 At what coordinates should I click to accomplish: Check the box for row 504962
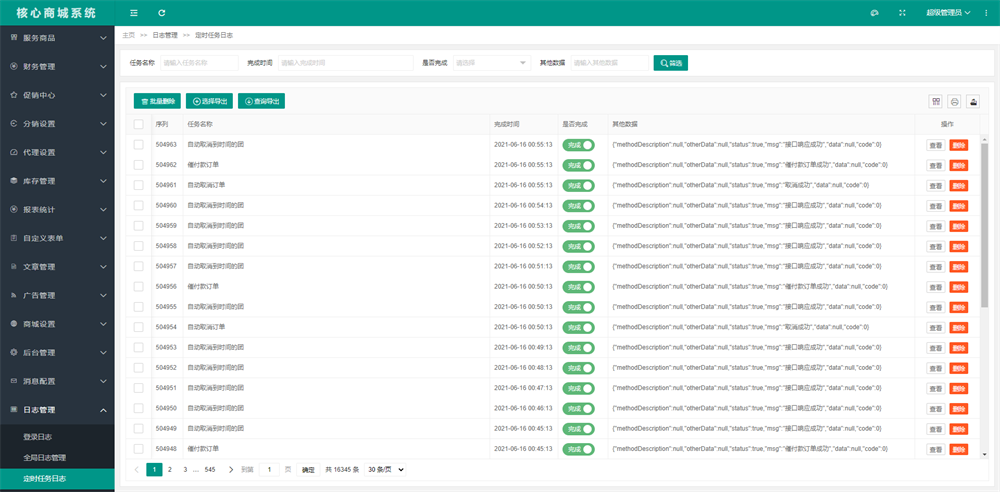[138, 165]
